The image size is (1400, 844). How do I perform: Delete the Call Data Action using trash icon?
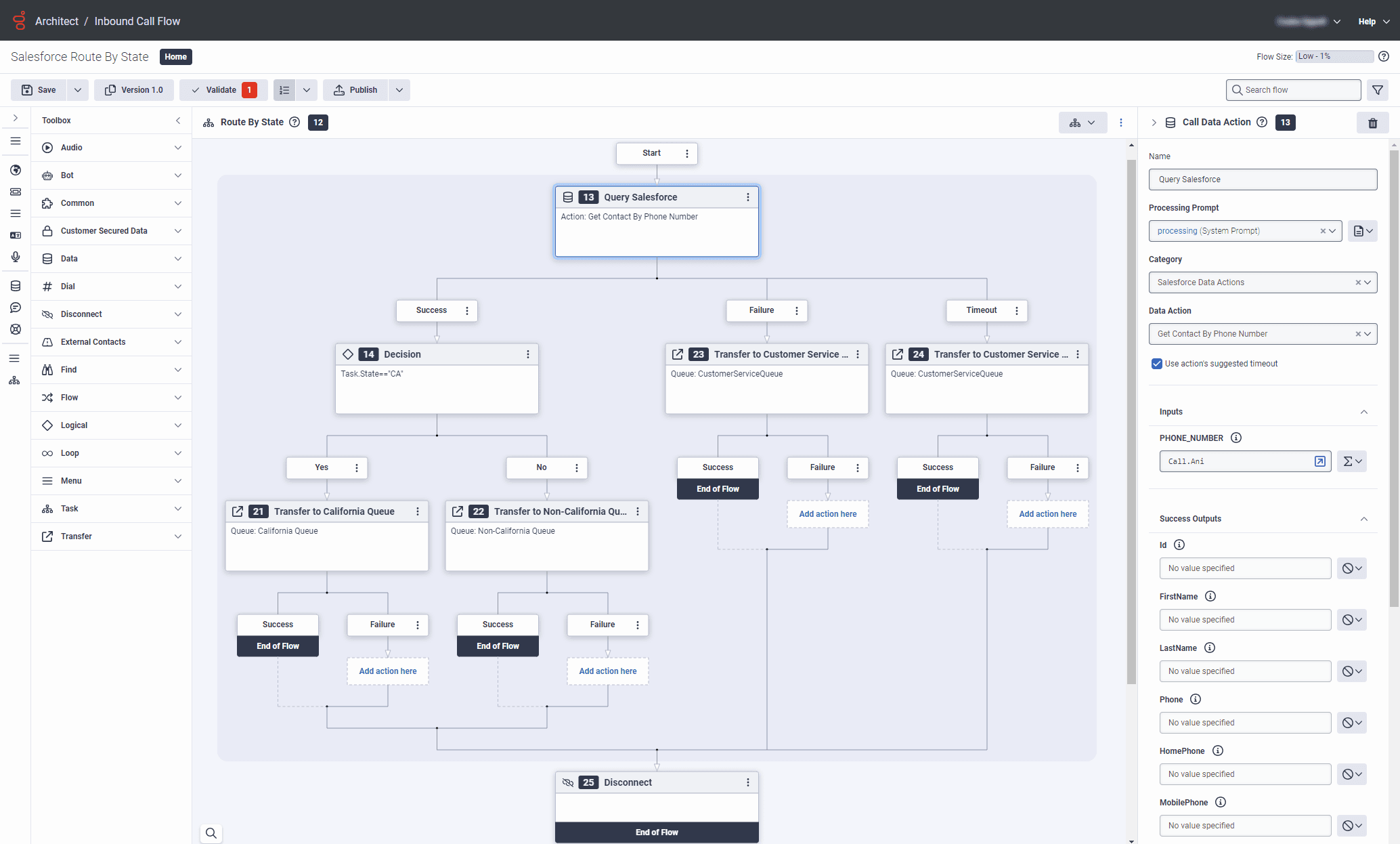[1373, 123]
